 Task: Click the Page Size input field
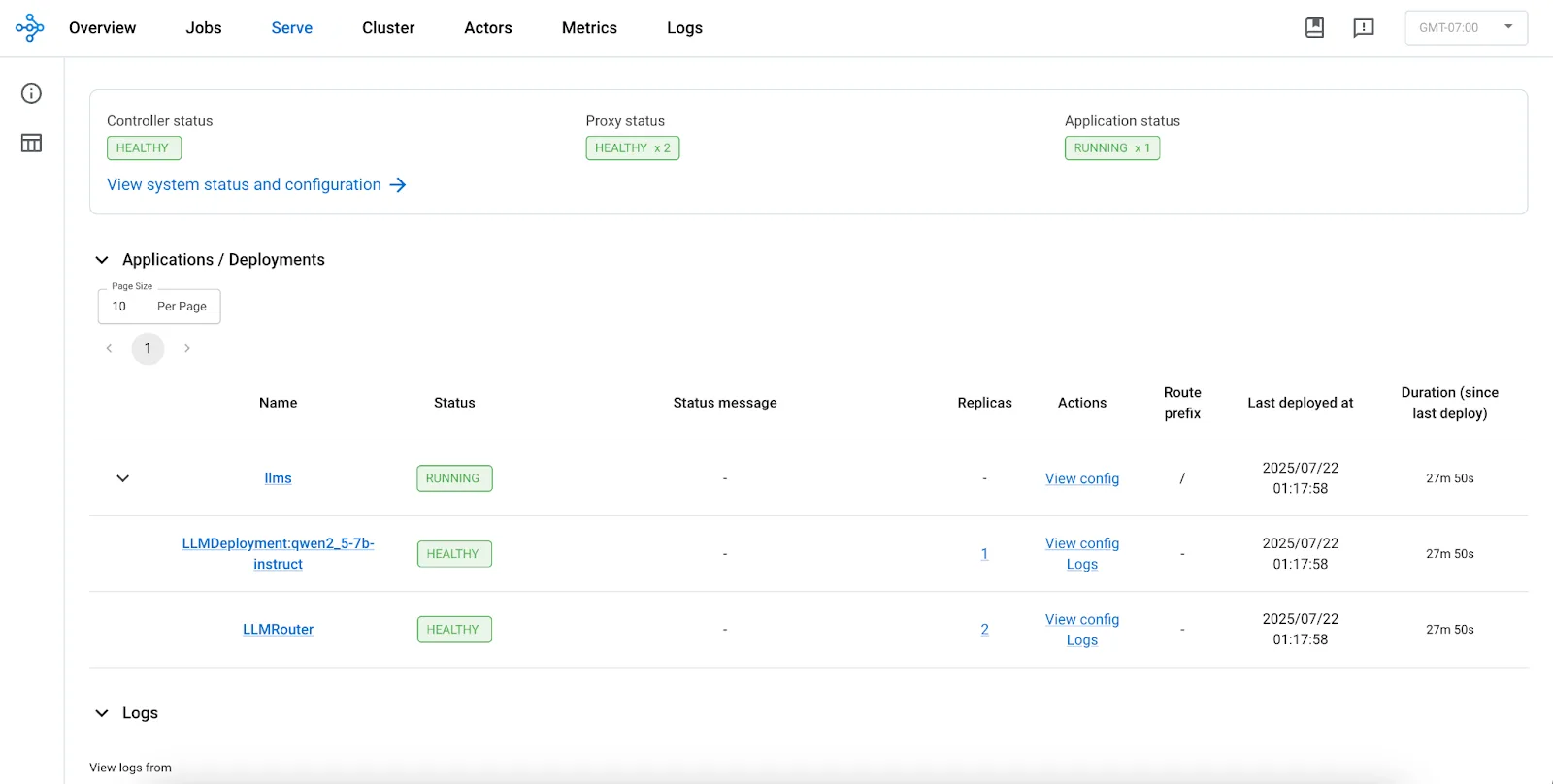coord(158,307)
